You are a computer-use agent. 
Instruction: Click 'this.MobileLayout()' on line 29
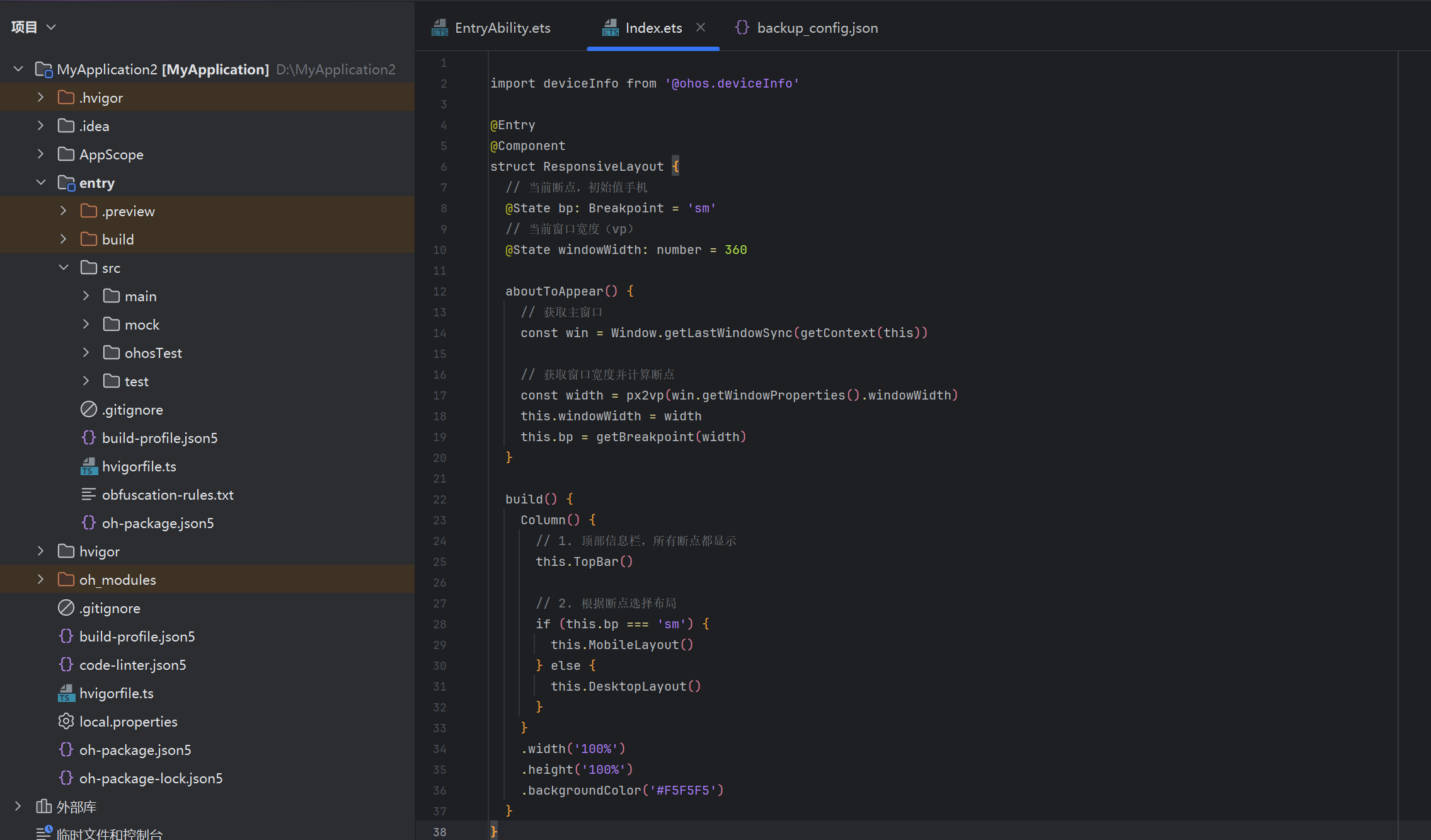tap(622, 645)
